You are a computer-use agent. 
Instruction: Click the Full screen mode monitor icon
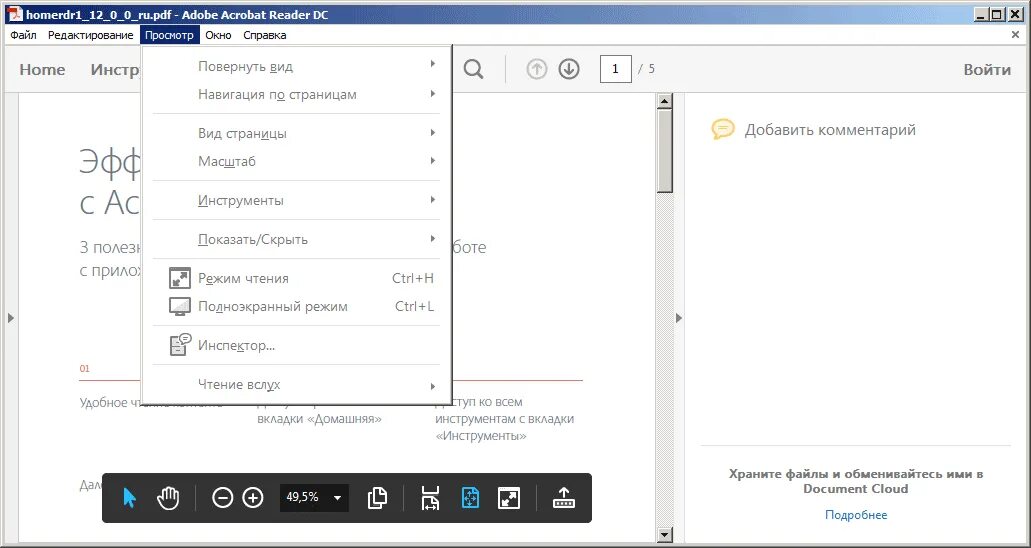point(180,307)
